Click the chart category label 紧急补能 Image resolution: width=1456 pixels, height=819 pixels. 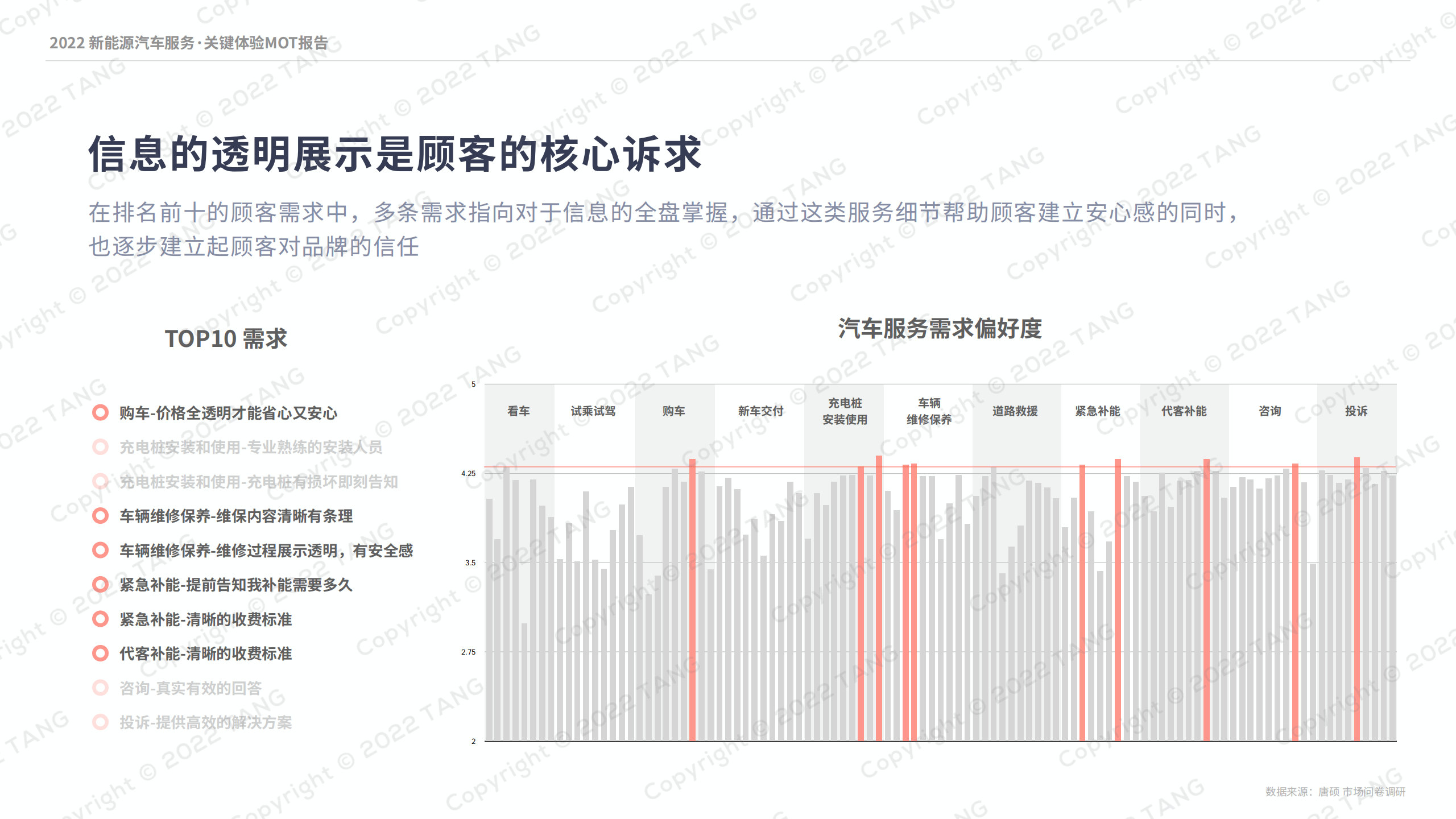(x=1098, y=411)
